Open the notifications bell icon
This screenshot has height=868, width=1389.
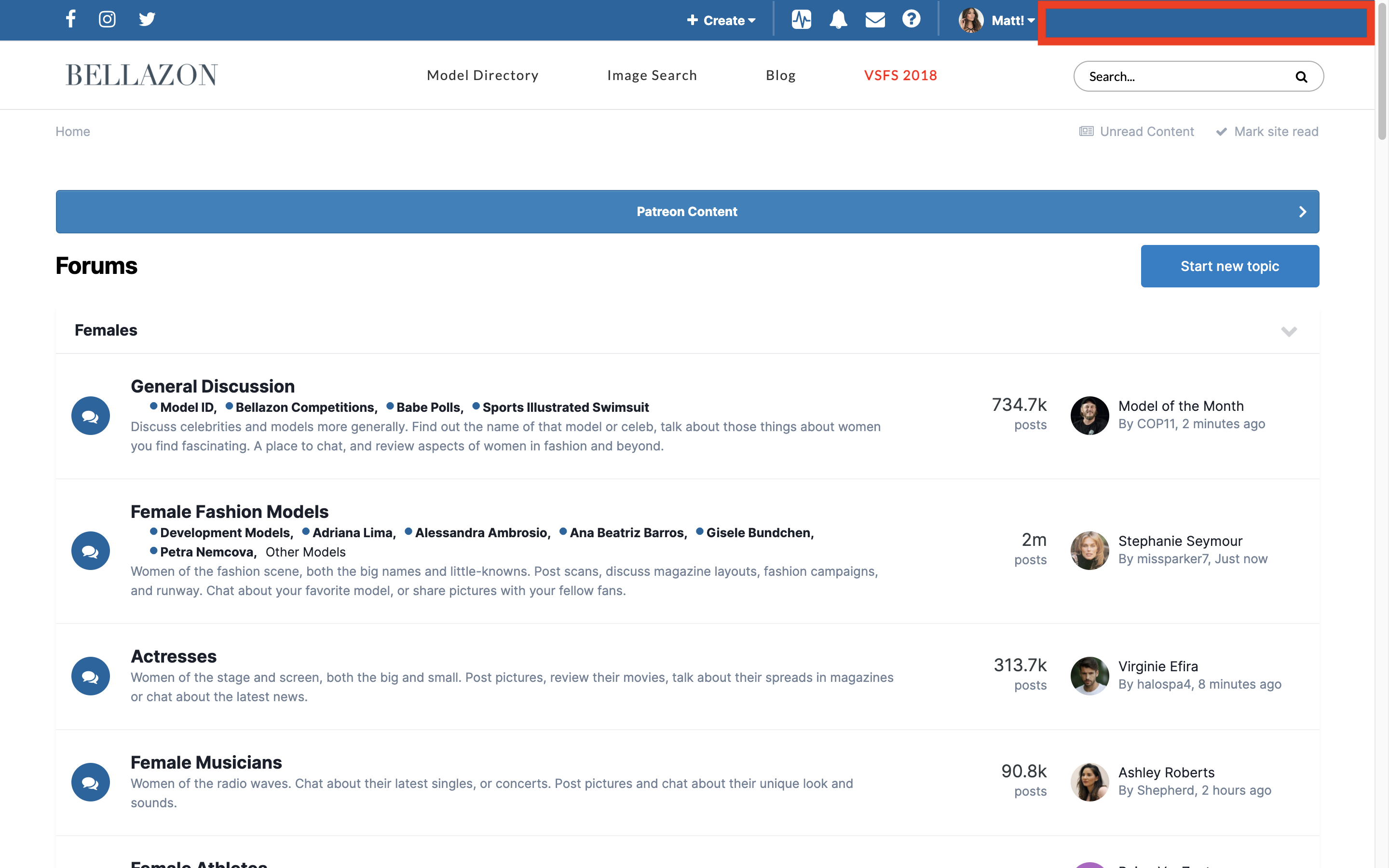[838, 19]
